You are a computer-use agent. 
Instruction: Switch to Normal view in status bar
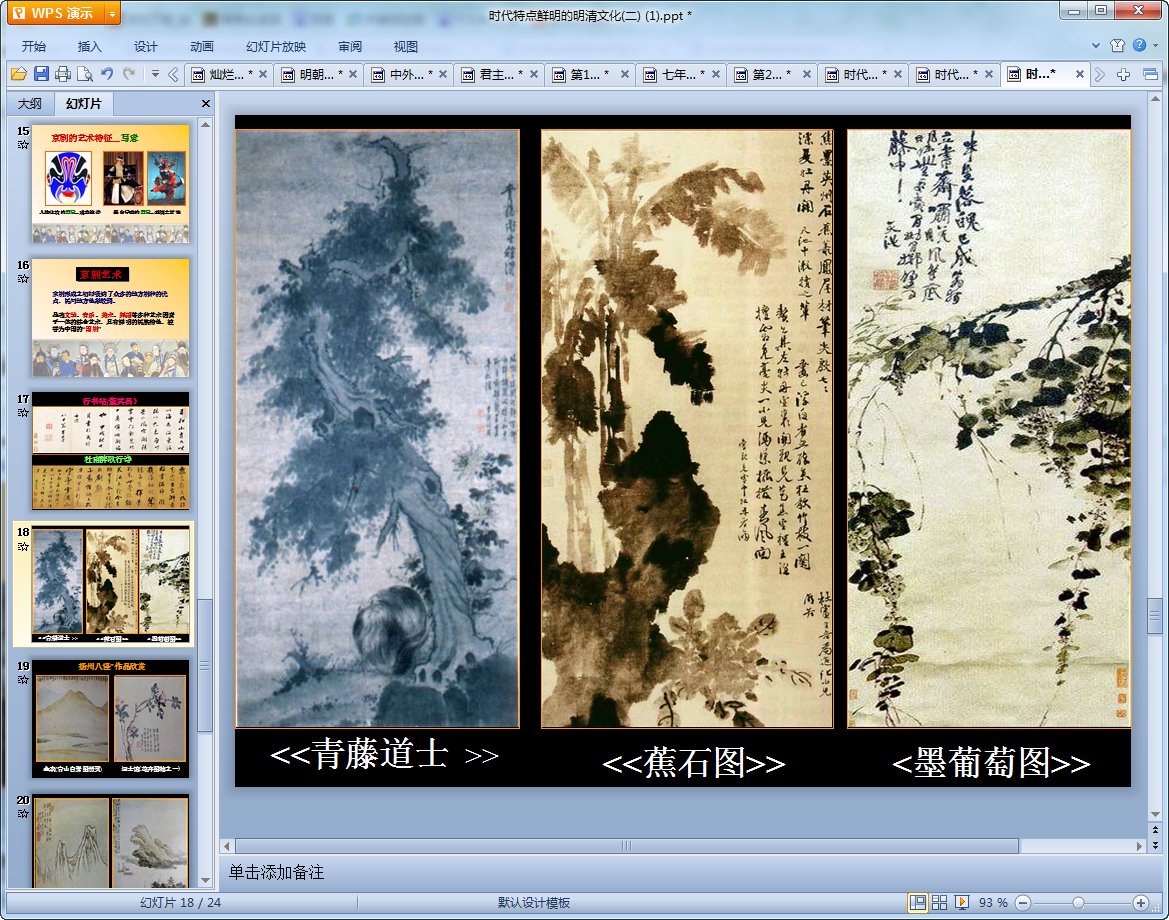[917, 902]
